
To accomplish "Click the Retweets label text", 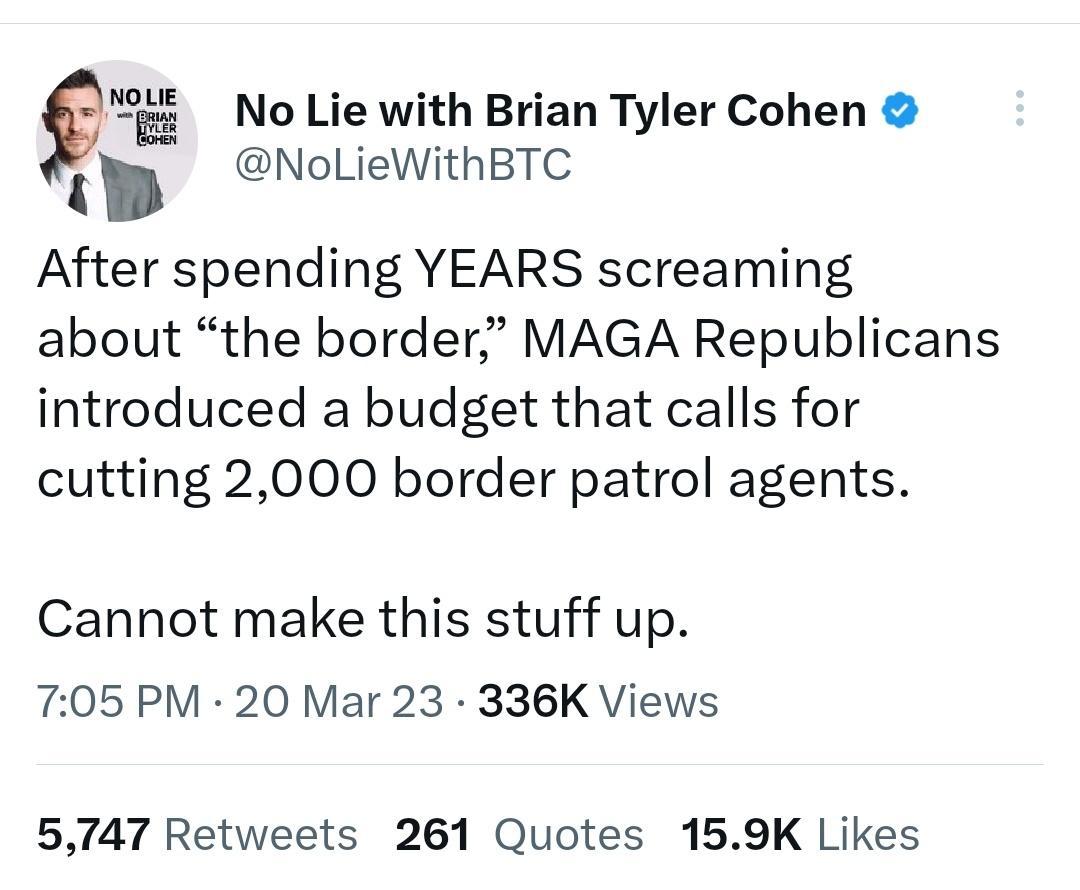I will (x=263, y=833).
